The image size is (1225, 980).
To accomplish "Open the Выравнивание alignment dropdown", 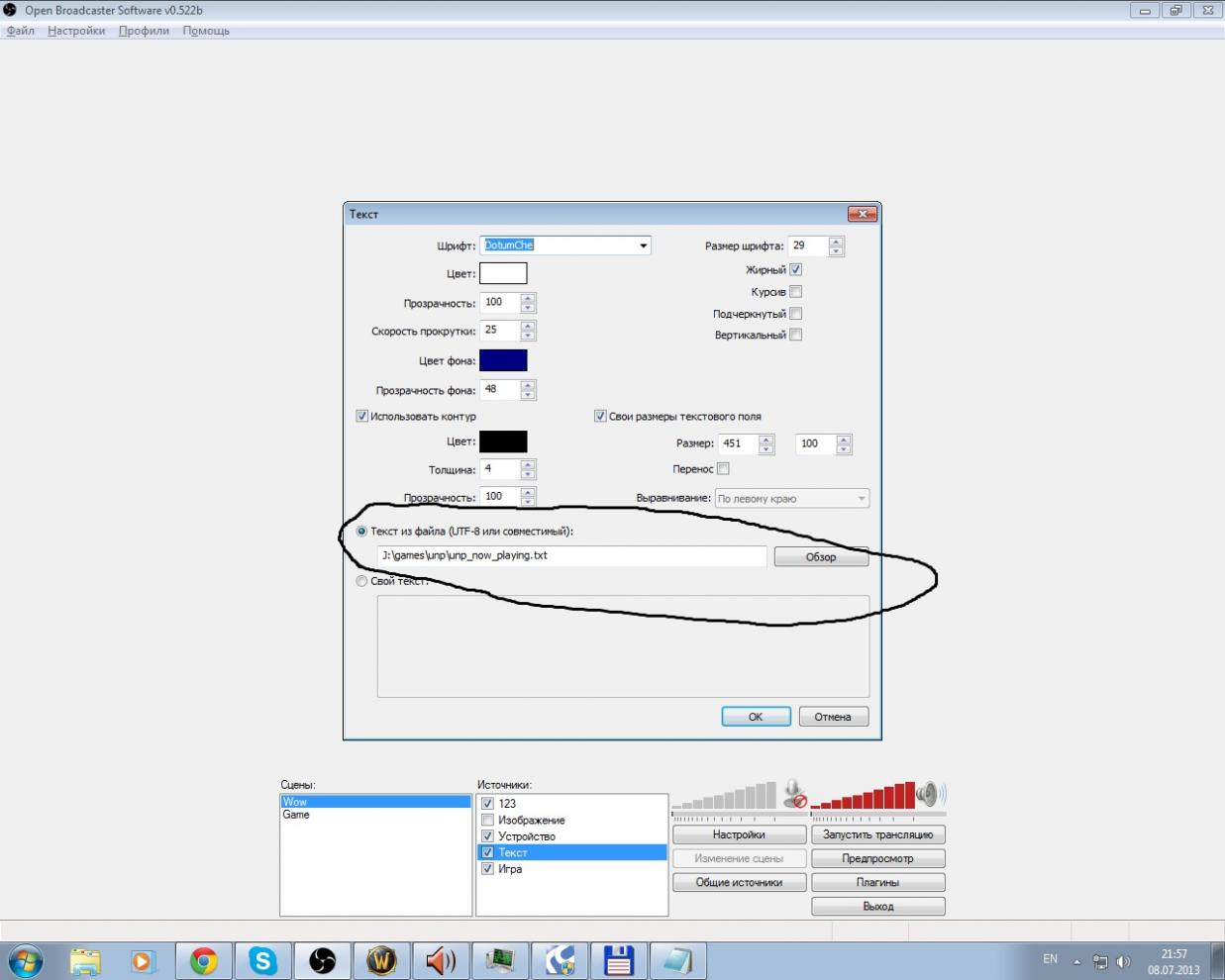I will pyautogui.click(x=861, y=499).
